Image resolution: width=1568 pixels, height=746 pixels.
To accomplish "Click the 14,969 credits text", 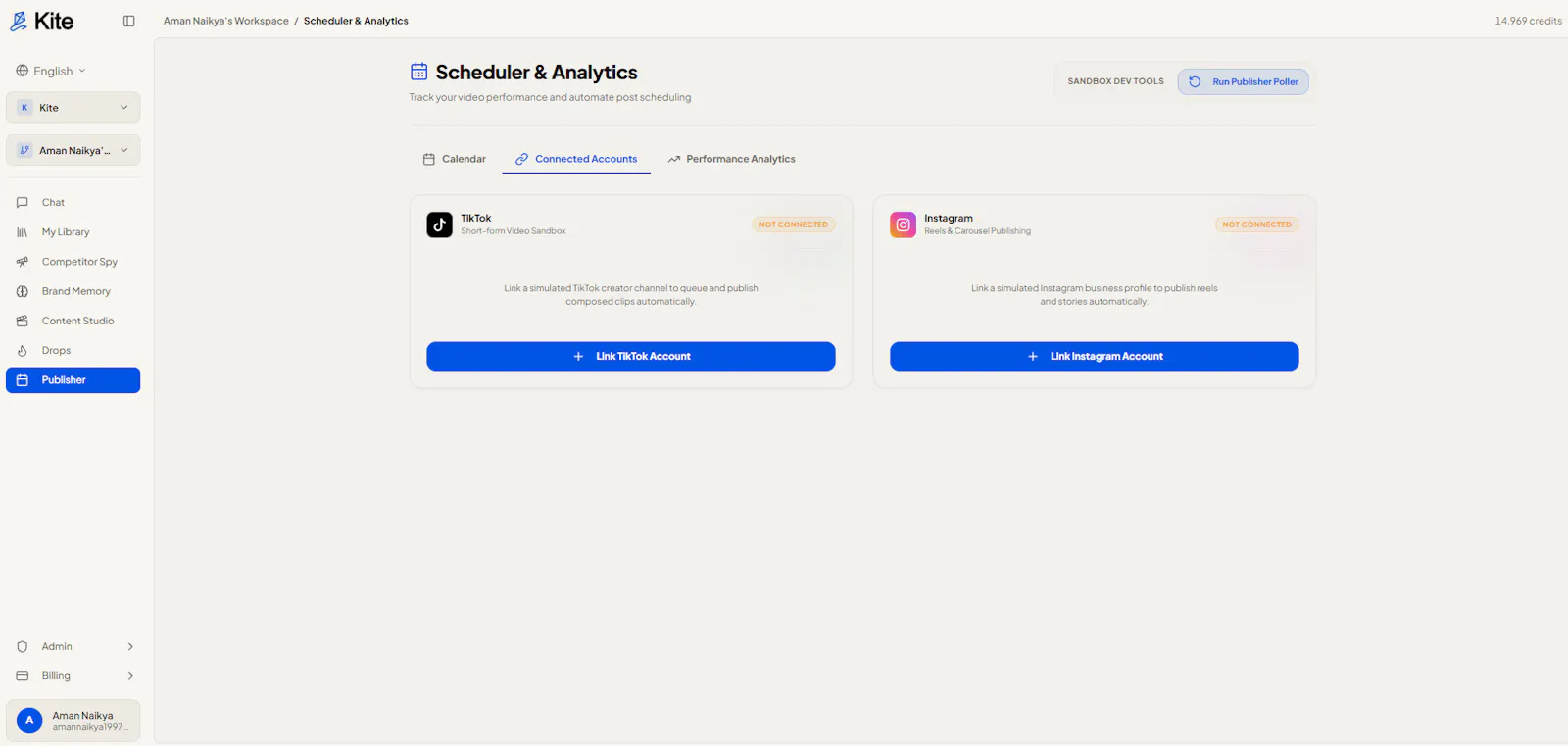I will (1528, 21).
